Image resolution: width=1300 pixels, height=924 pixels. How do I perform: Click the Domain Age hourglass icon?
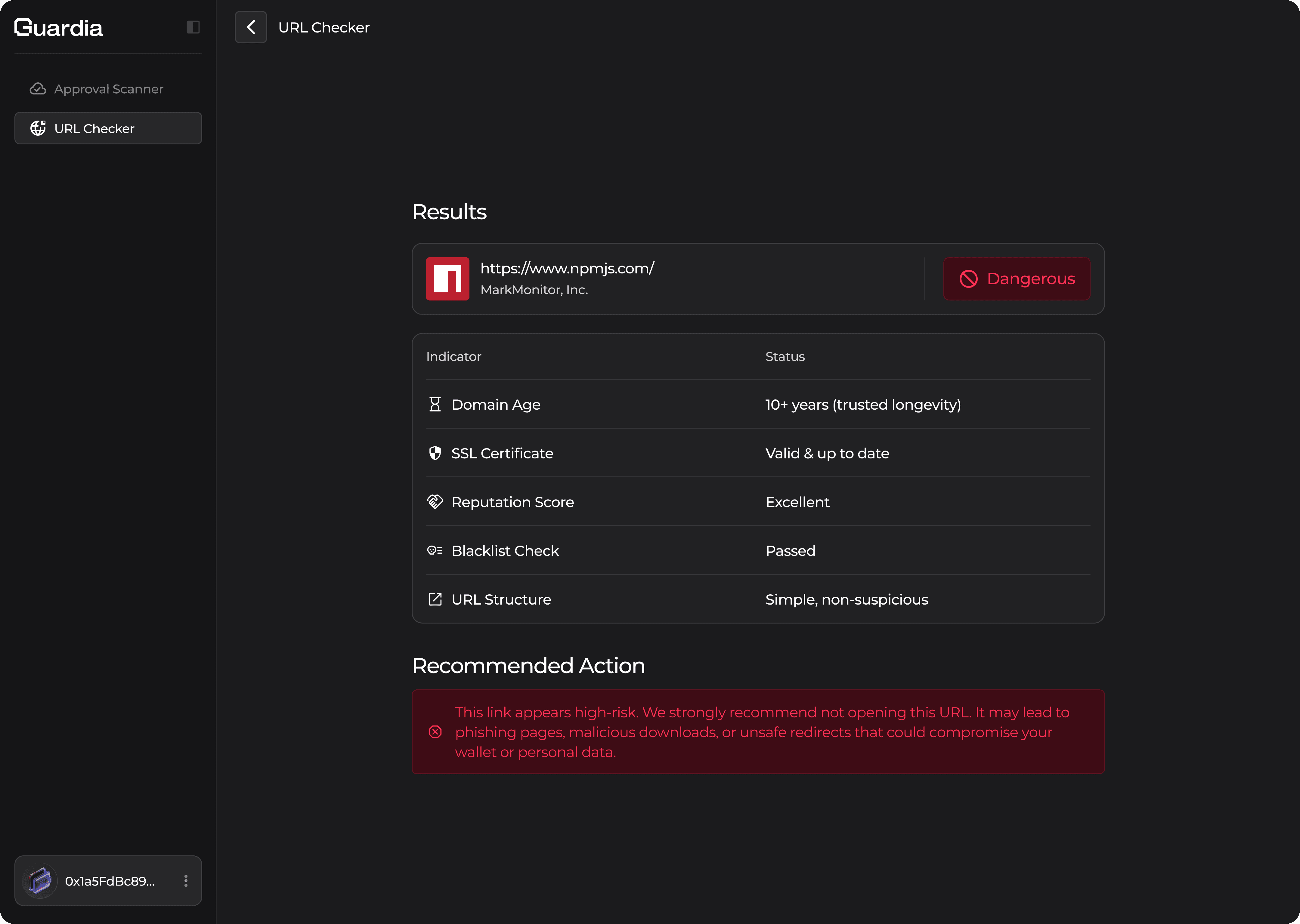pyautogui.click(x=435, y=405)
